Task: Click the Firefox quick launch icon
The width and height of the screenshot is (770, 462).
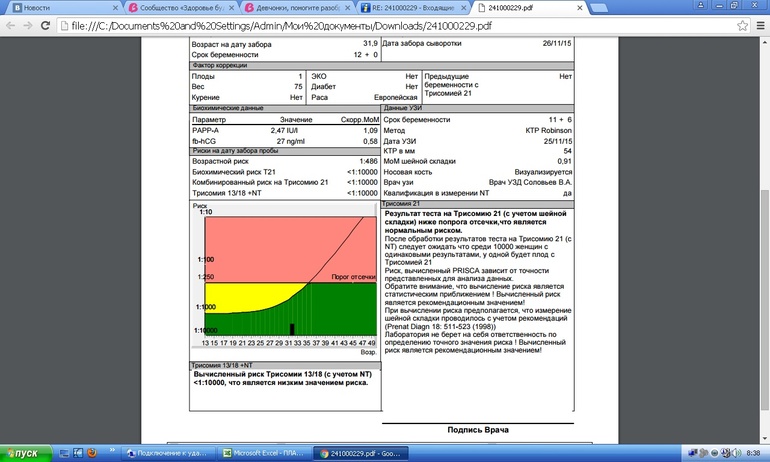Action: [x=90, y=452]
